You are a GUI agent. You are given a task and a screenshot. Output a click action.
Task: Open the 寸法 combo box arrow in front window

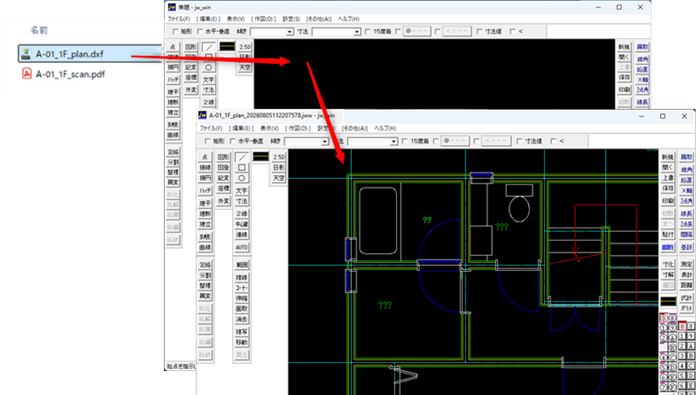click(x=393, y=141)
